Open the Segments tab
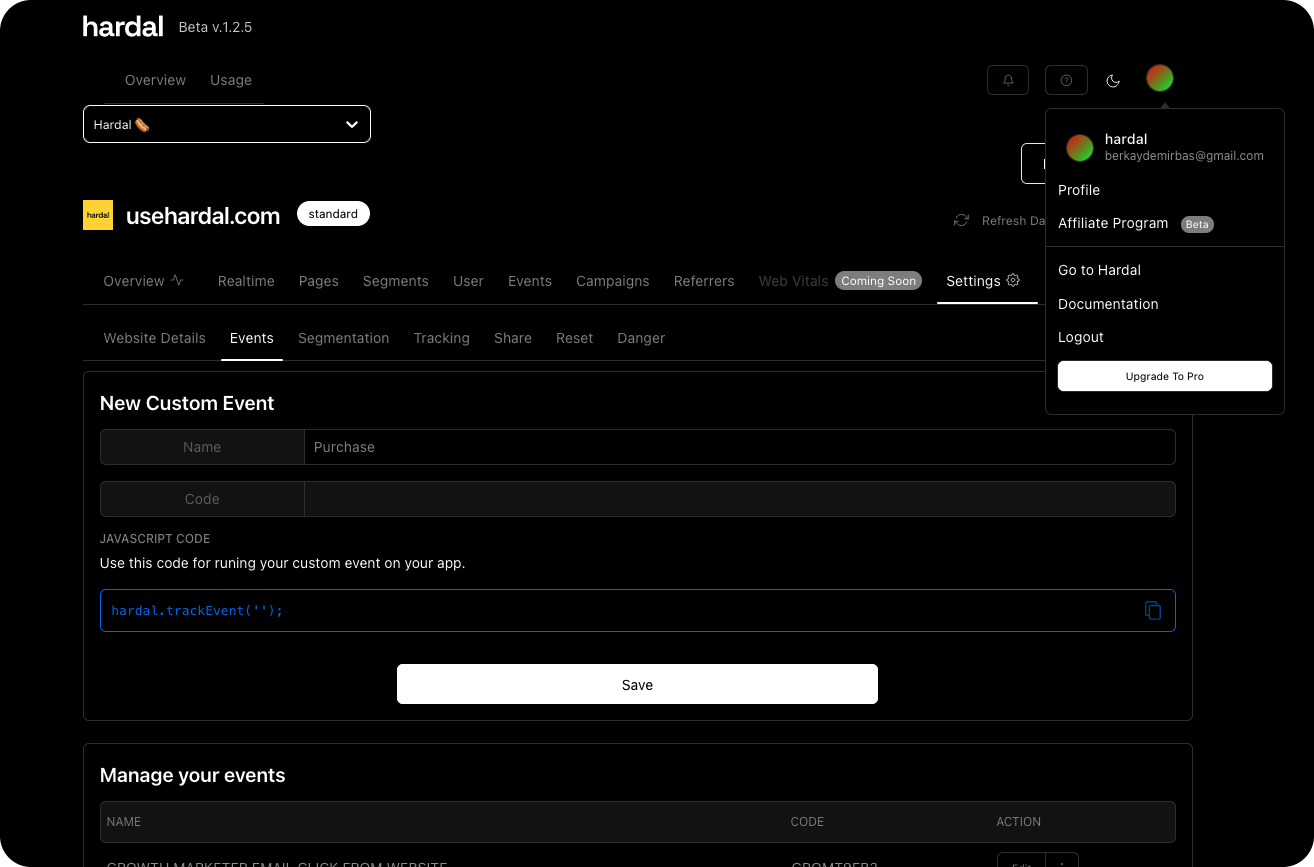The image size is (1314, 867). click(396, 281)
